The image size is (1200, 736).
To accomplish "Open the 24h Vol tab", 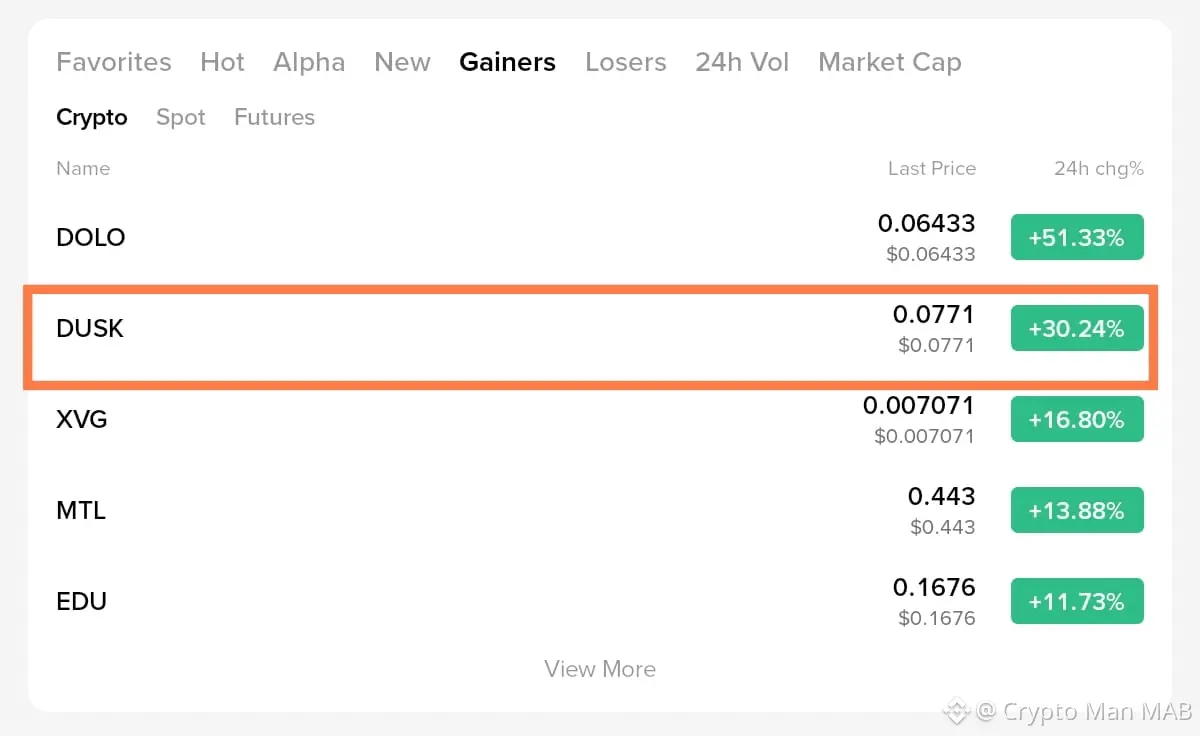I will point(742,62).
